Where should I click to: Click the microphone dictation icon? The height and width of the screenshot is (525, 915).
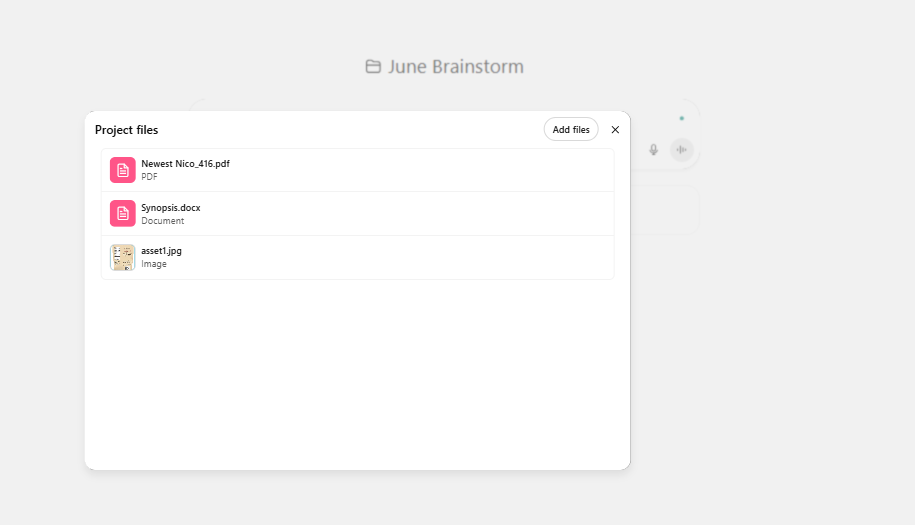pos(653,150)
